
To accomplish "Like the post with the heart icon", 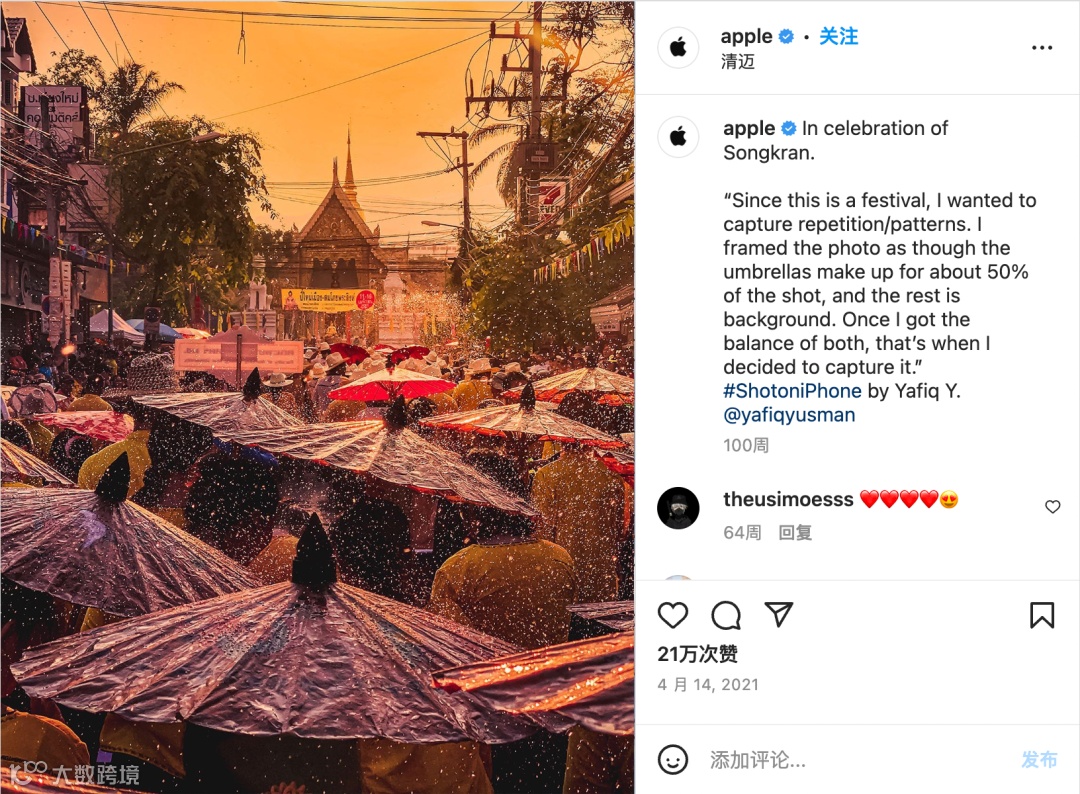I will (672, 615).
